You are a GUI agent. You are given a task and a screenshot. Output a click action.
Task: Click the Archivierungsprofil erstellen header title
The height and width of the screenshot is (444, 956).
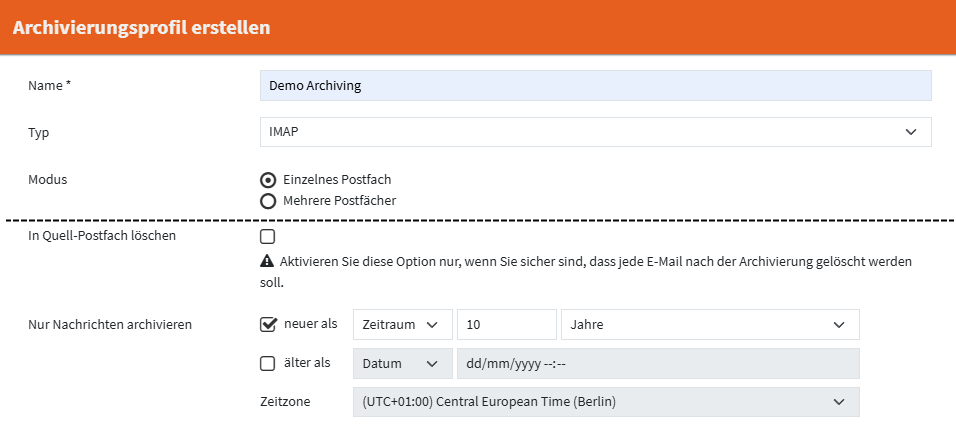click(141, 28)
